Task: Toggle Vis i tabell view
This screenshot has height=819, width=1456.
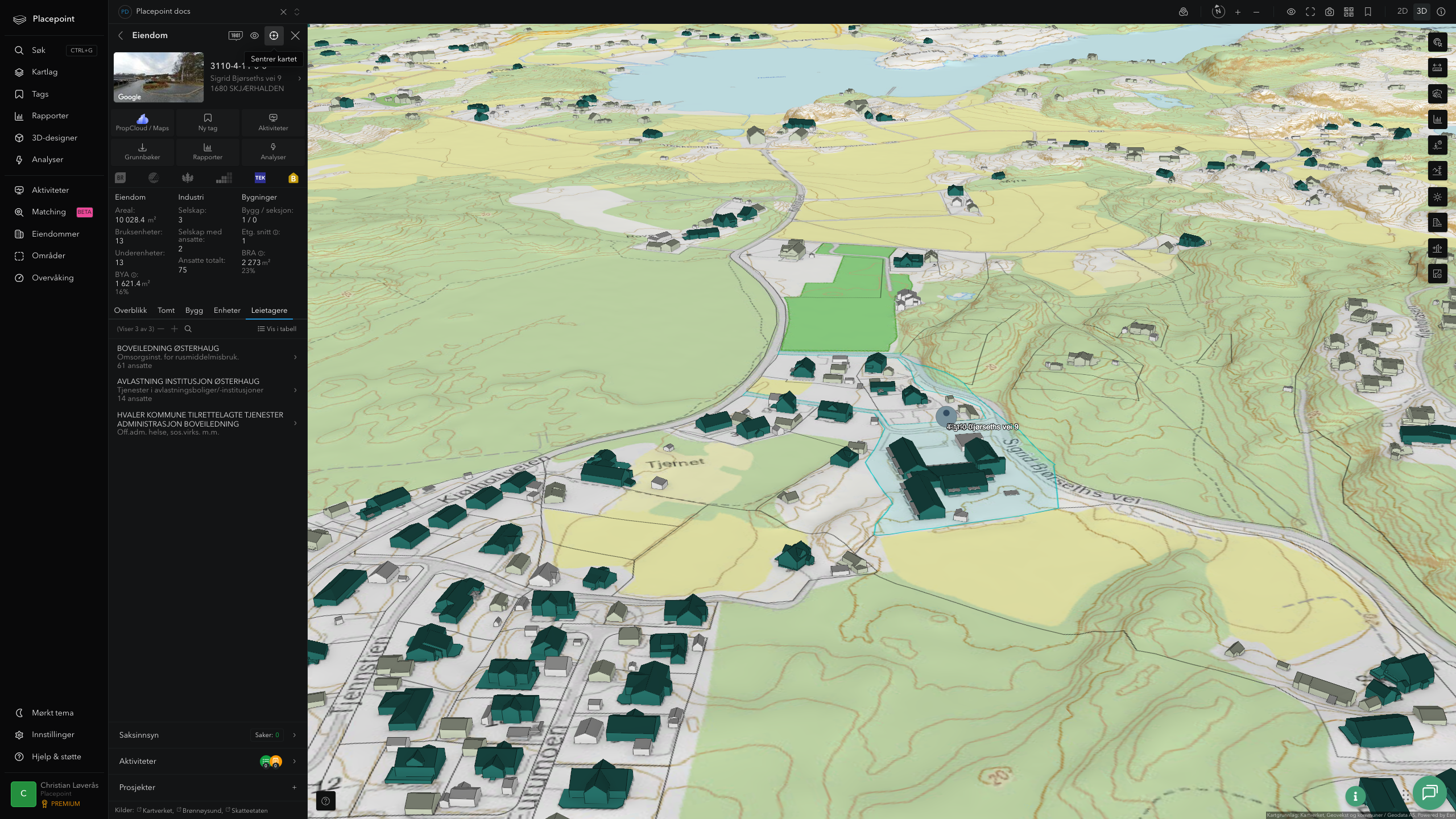Action: pos(277,329)
